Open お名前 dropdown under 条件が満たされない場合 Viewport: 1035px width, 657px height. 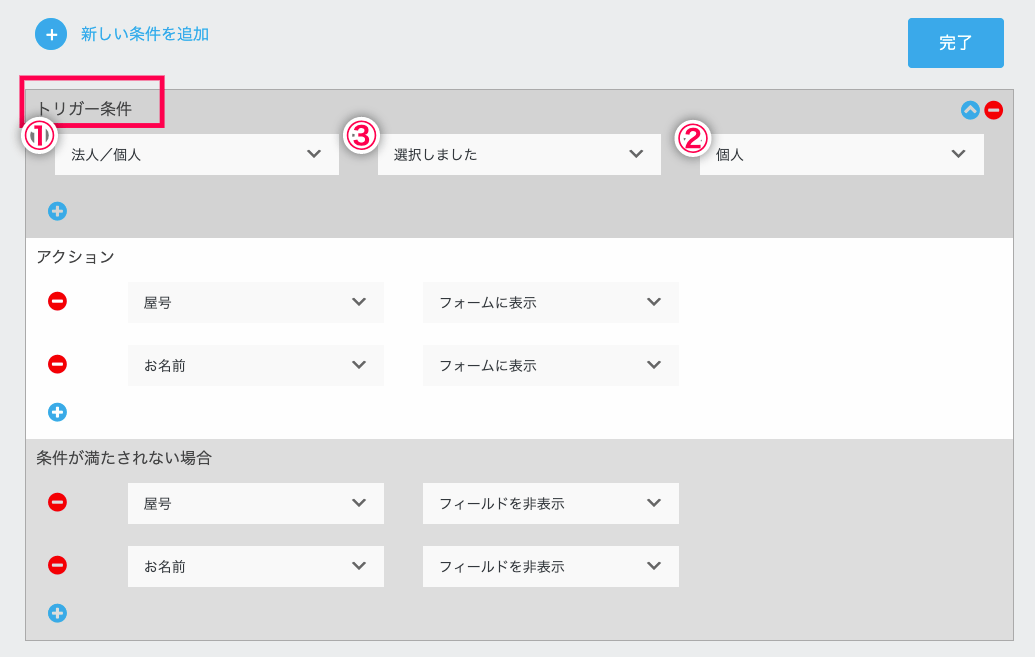coord(255,567)
